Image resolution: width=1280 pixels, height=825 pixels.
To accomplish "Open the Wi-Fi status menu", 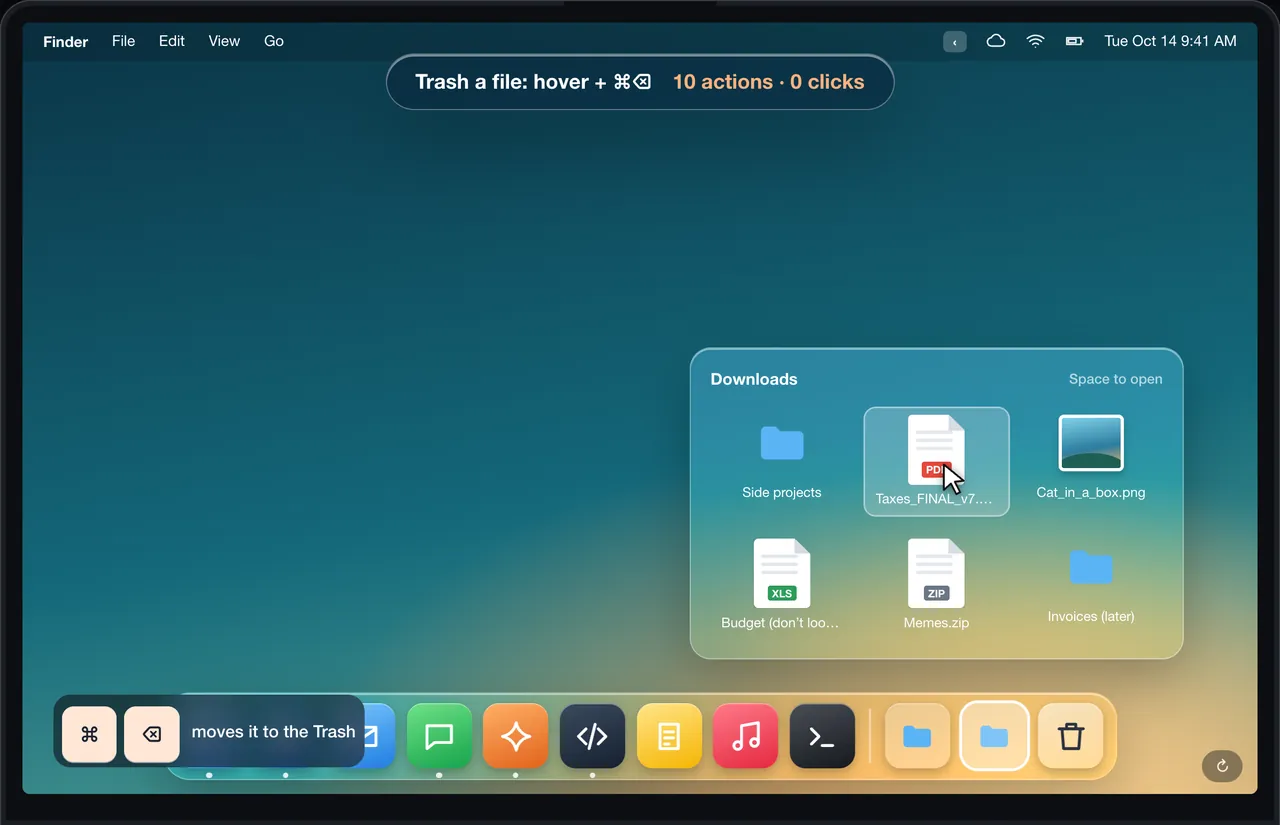I will tap(1036, 41).
